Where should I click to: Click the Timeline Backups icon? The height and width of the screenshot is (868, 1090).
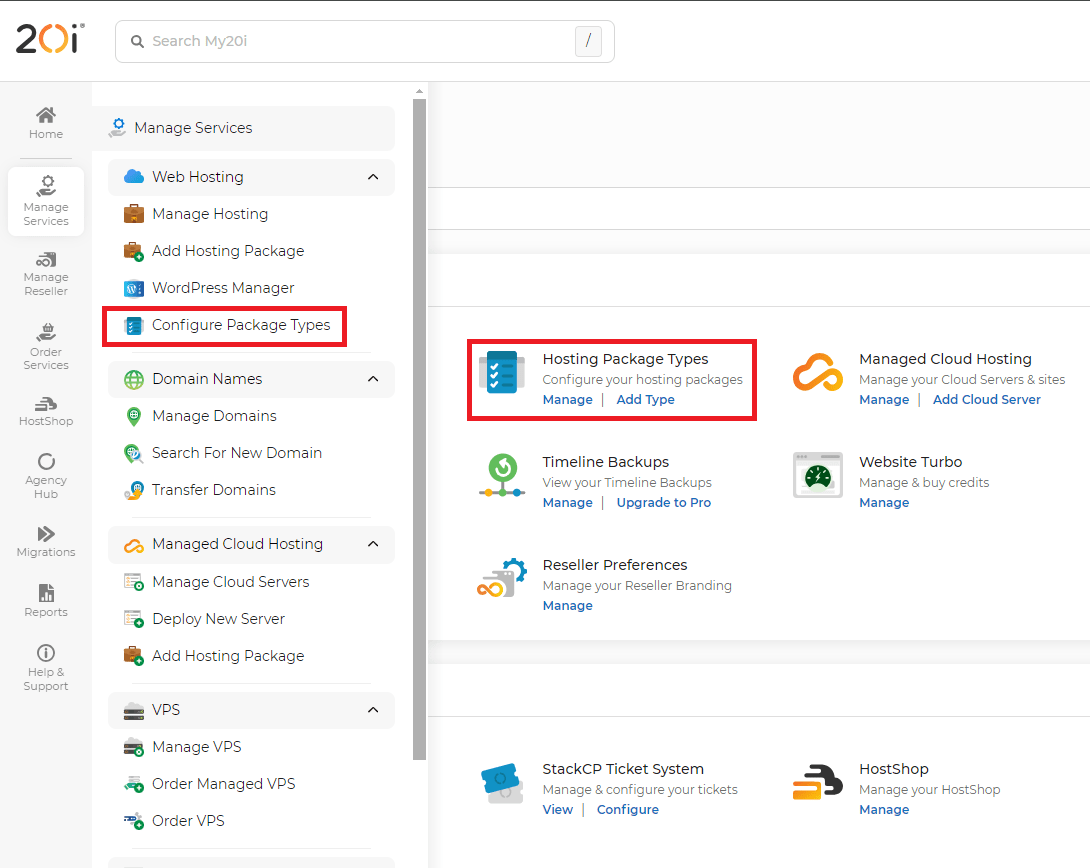tap(502, 475)
